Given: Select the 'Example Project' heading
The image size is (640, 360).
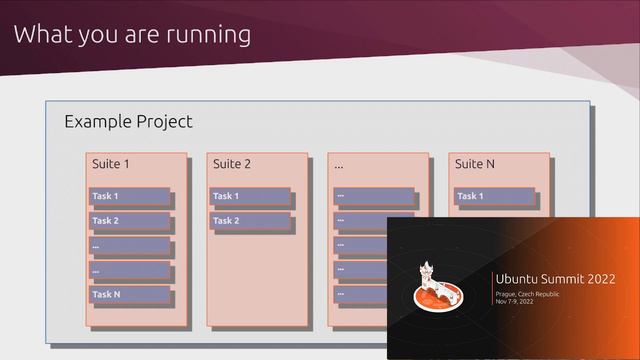Looking at the screenshot, I should coord(128,122).
